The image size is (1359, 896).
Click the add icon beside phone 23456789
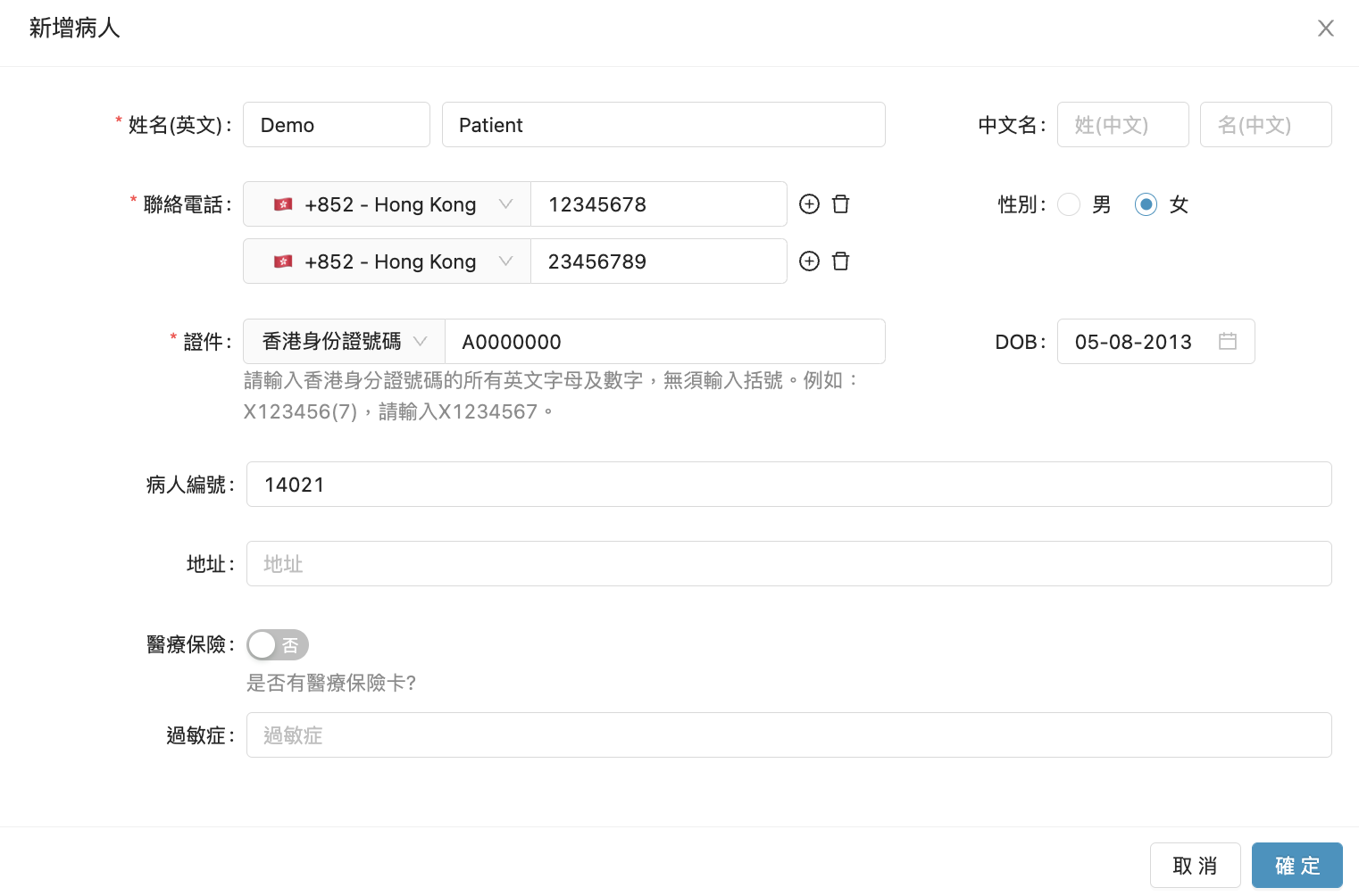click(x=809, y=261)
